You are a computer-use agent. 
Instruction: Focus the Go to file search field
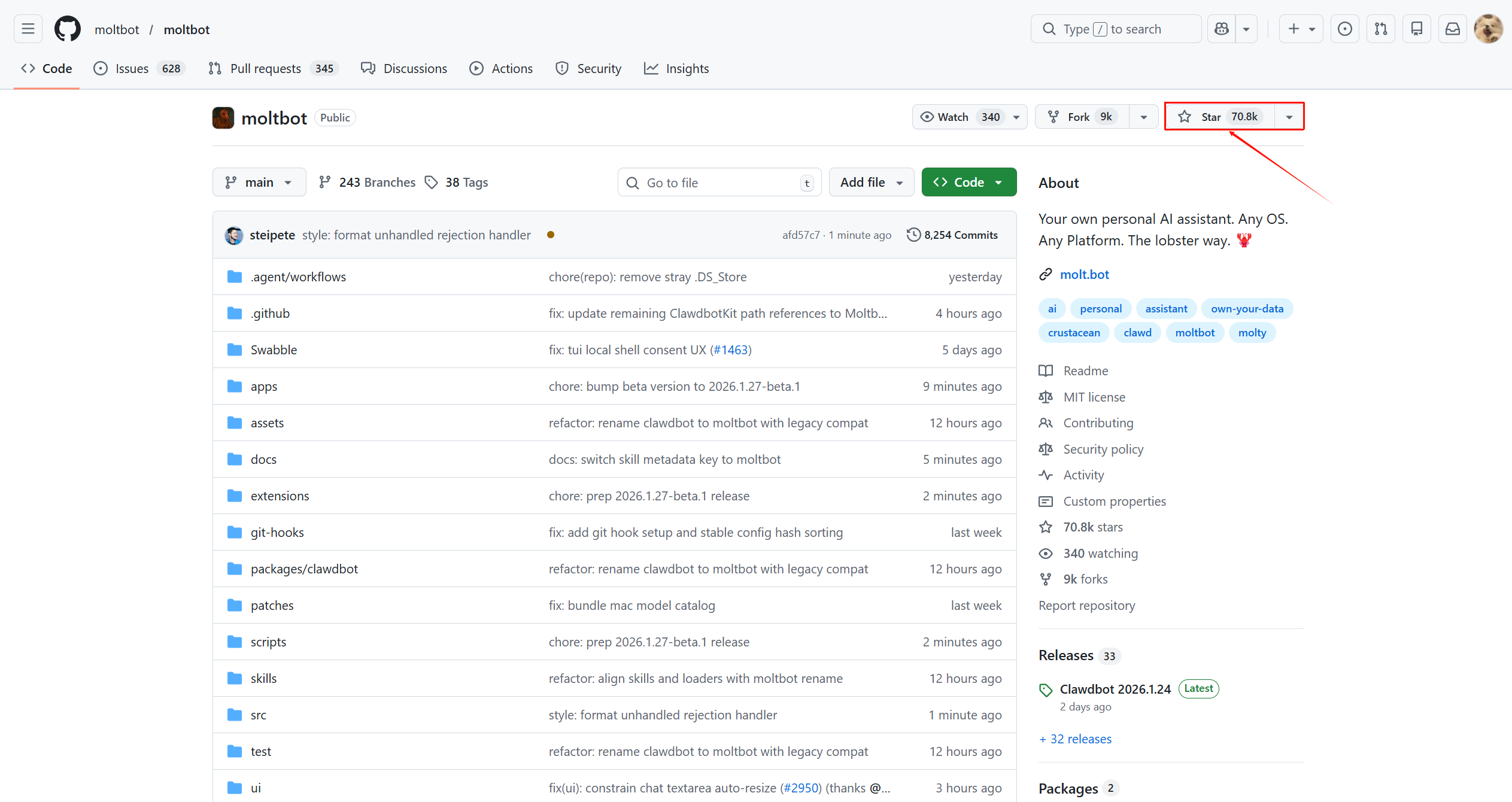point(718,183)
